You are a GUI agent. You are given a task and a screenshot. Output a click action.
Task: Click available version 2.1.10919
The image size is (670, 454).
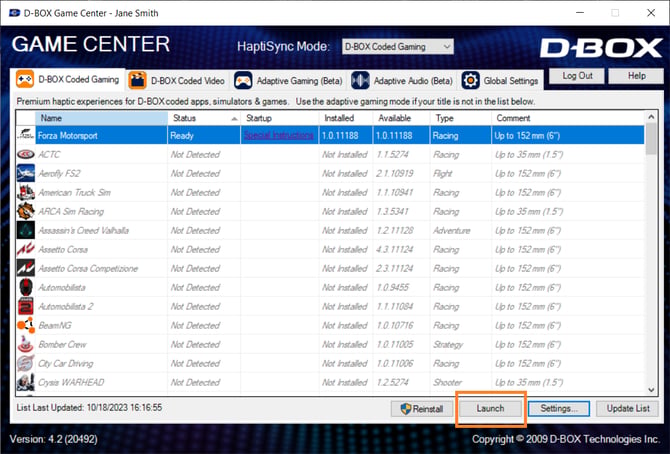pos(395,174)
